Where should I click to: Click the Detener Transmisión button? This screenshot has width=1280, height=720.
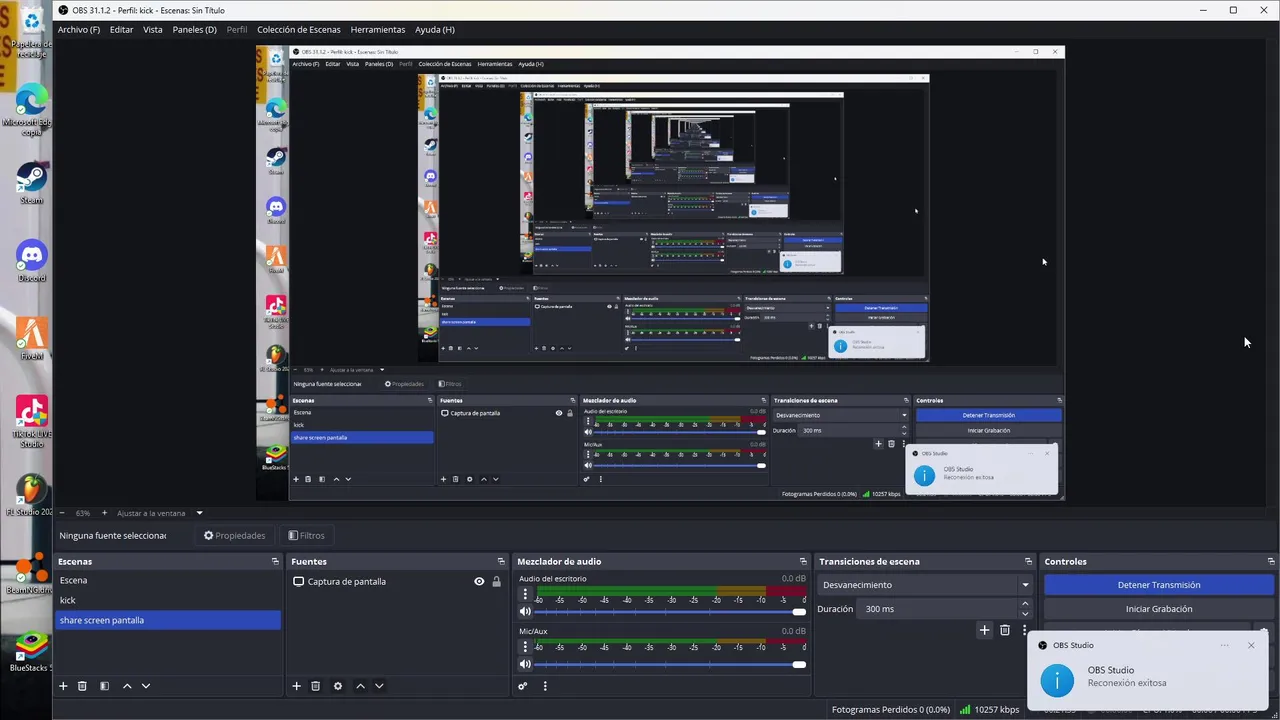click(1159, 585)
